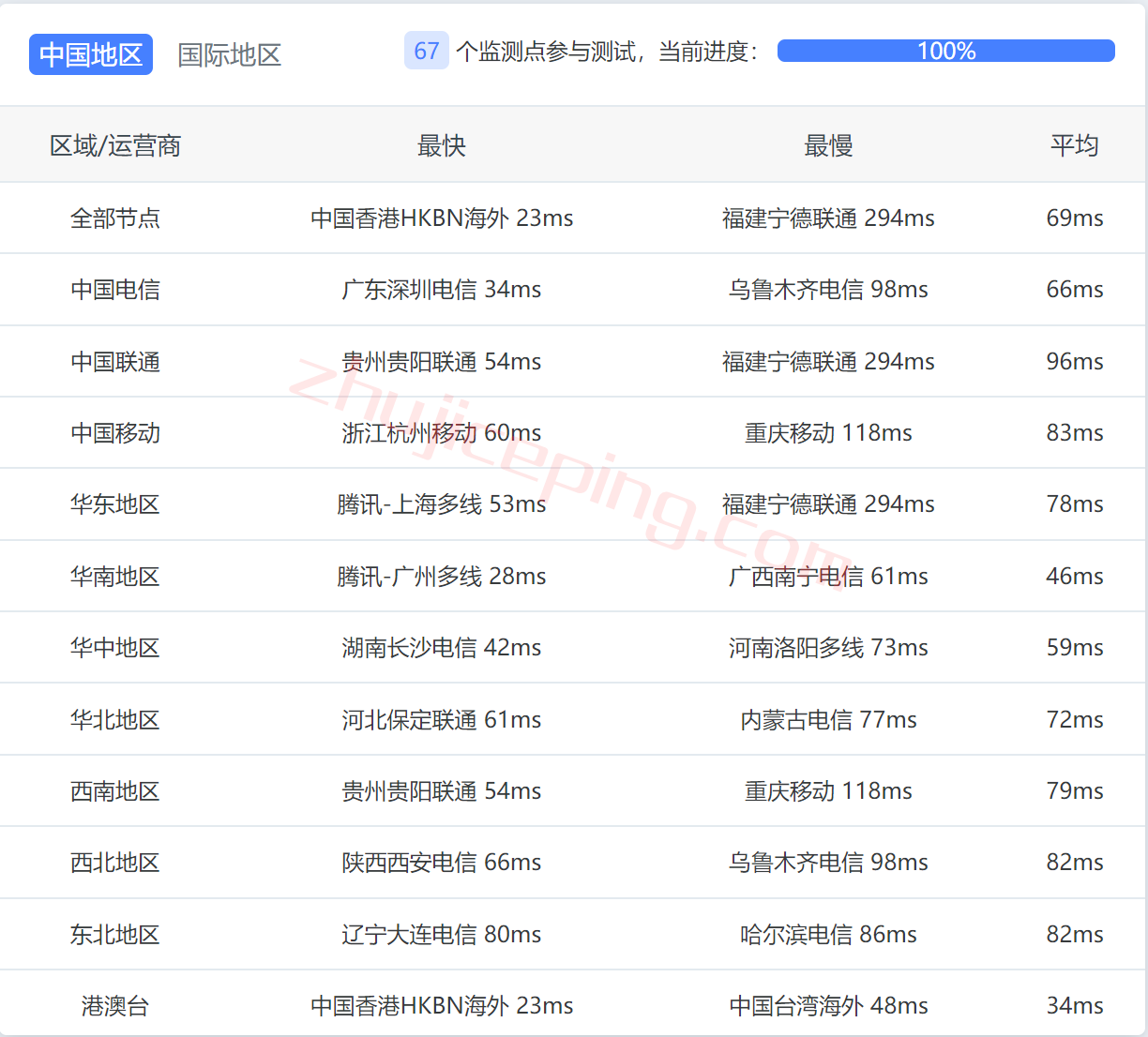Click the 最慢 column header

[x=828, y=145]
